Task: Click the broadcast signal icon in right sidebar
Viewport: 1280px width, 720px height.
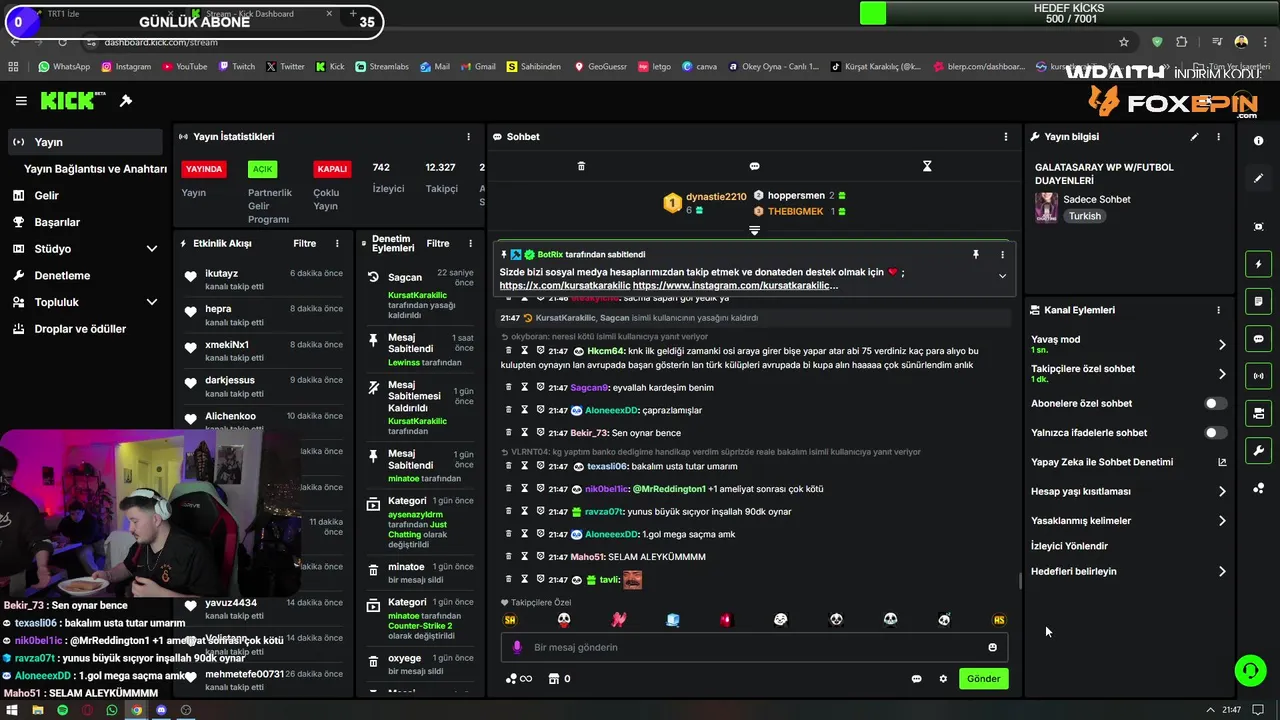Action: [x=1258, y=376]
